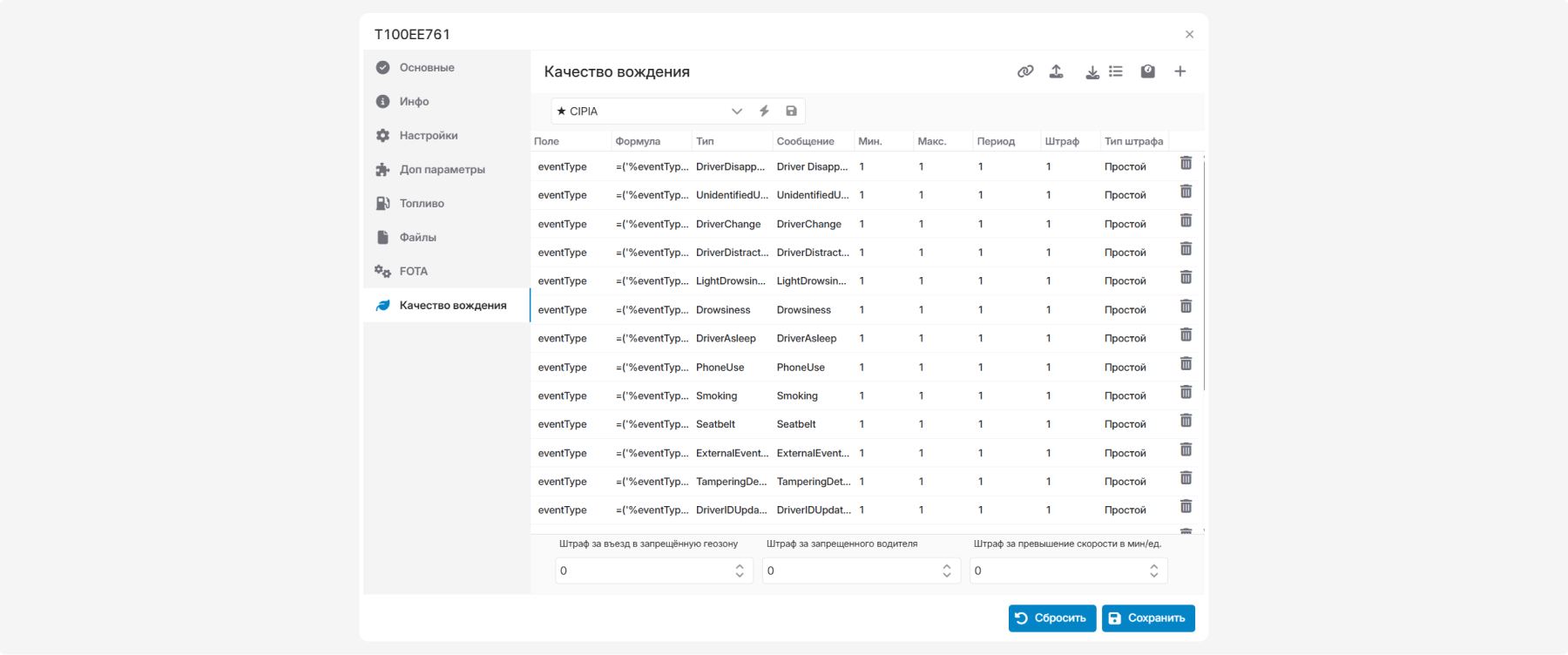Delete the PhoneUse row with its trash icon
Image resolution: width=1568 pixels, height=655 pixels.
tap(1186, 364)
